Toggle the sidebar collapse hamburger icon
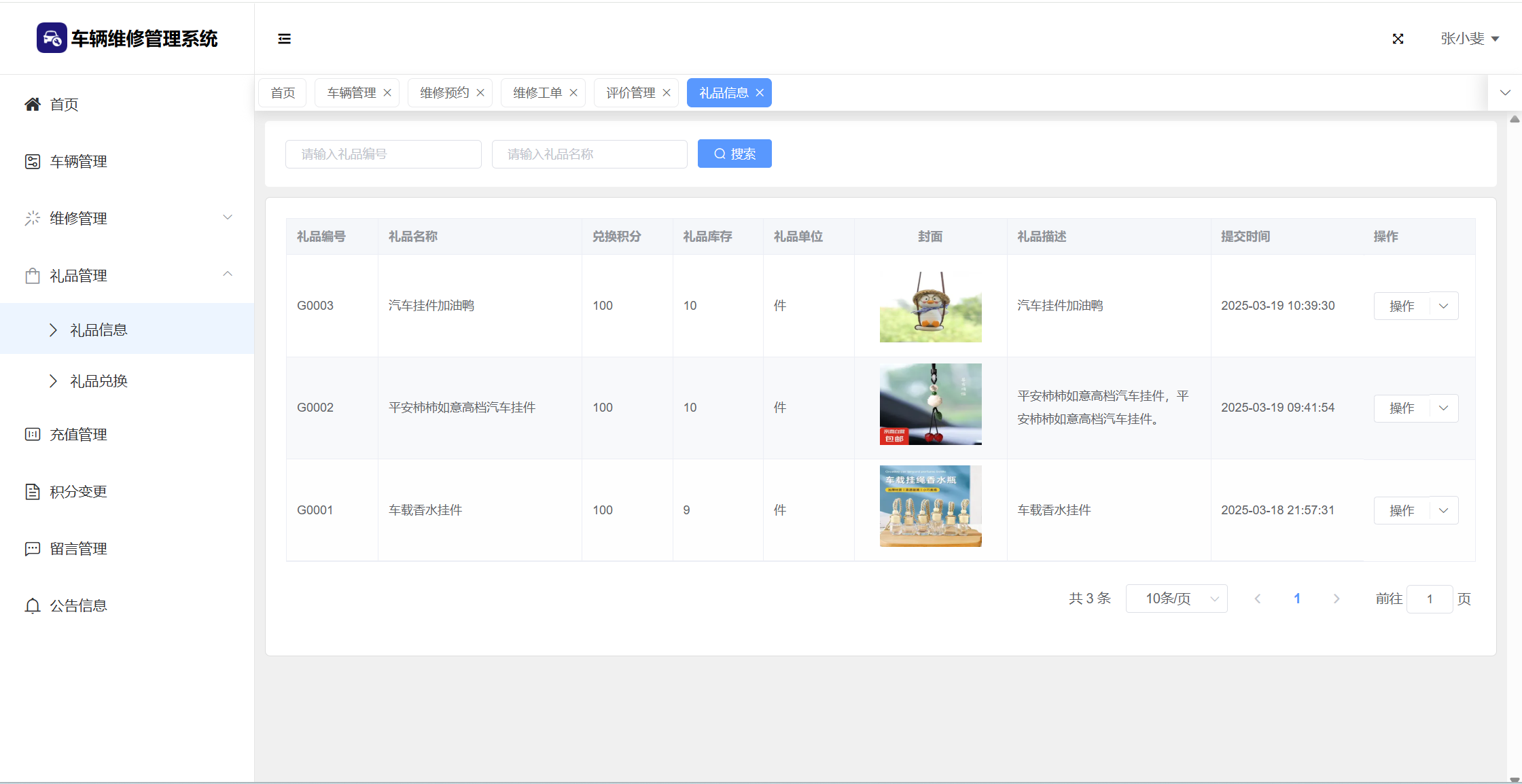The image size is (1522, 784). coord(284,39)
